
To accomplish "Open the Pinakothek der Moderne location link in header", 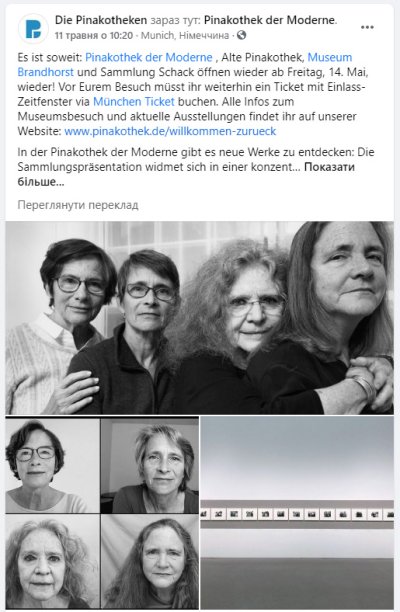I will click(x=270, y=20).
